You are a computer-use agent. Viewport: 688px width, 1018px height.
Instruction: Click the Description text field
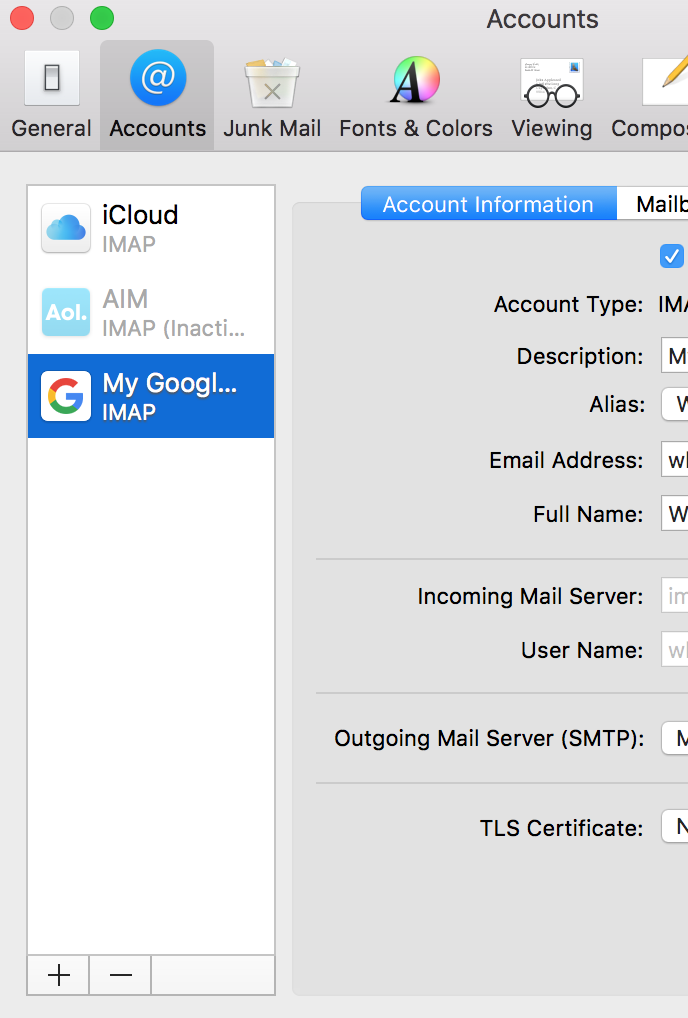point(675,356)
